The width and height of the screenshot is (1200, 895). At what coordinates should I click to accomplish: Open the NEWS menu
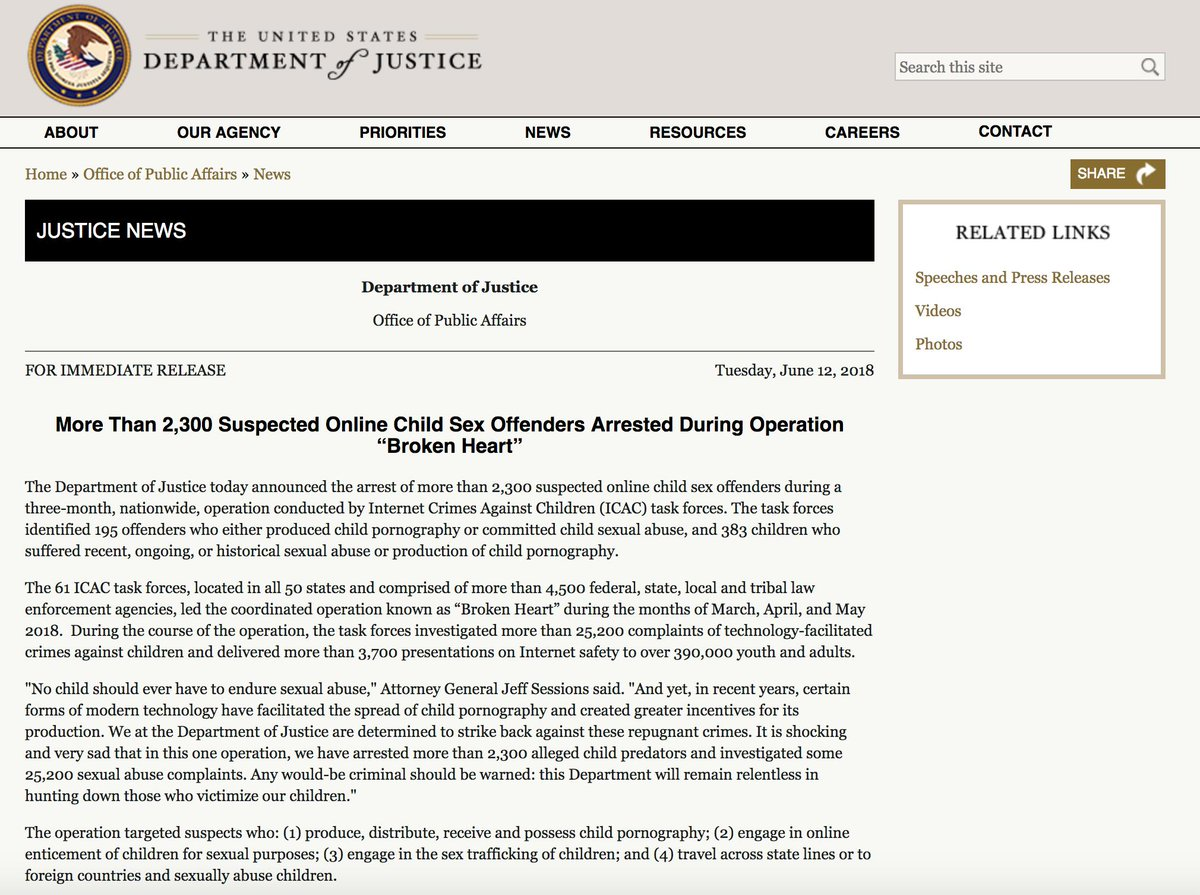pyautogui.click(x=548, y=132)
